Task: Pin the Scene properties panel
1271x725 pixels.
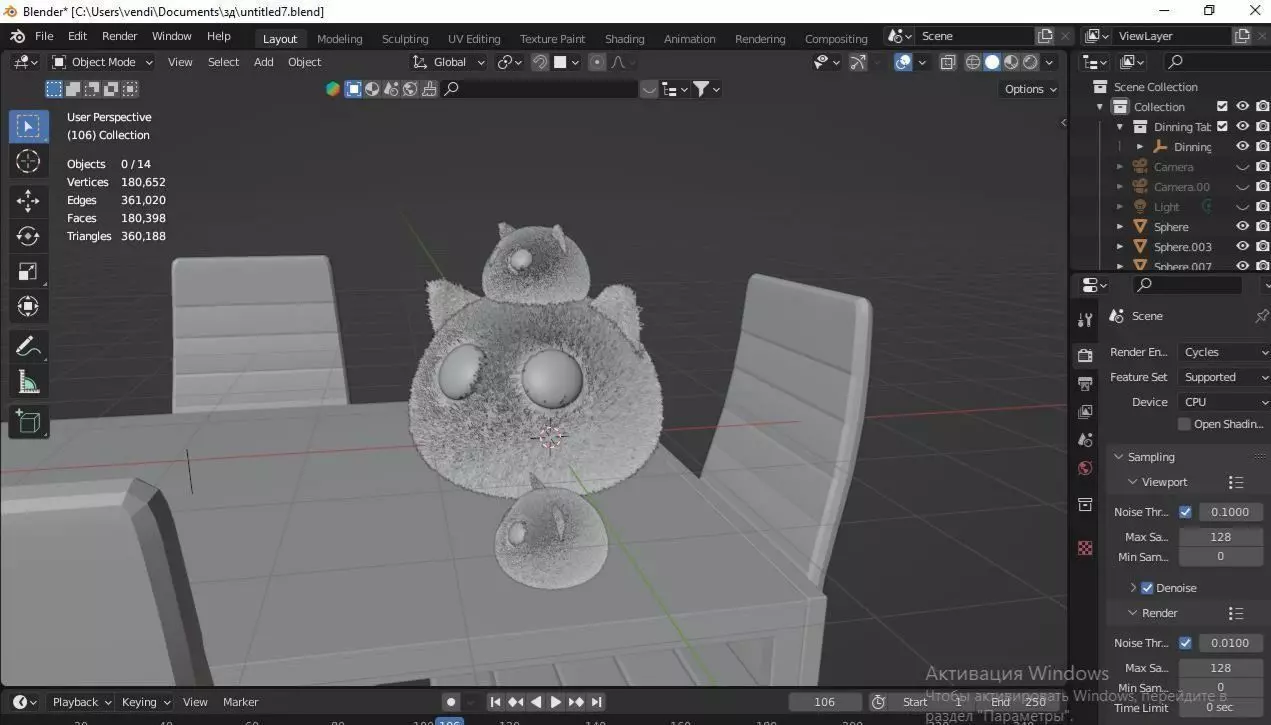Action: (x=1260, y=316)
